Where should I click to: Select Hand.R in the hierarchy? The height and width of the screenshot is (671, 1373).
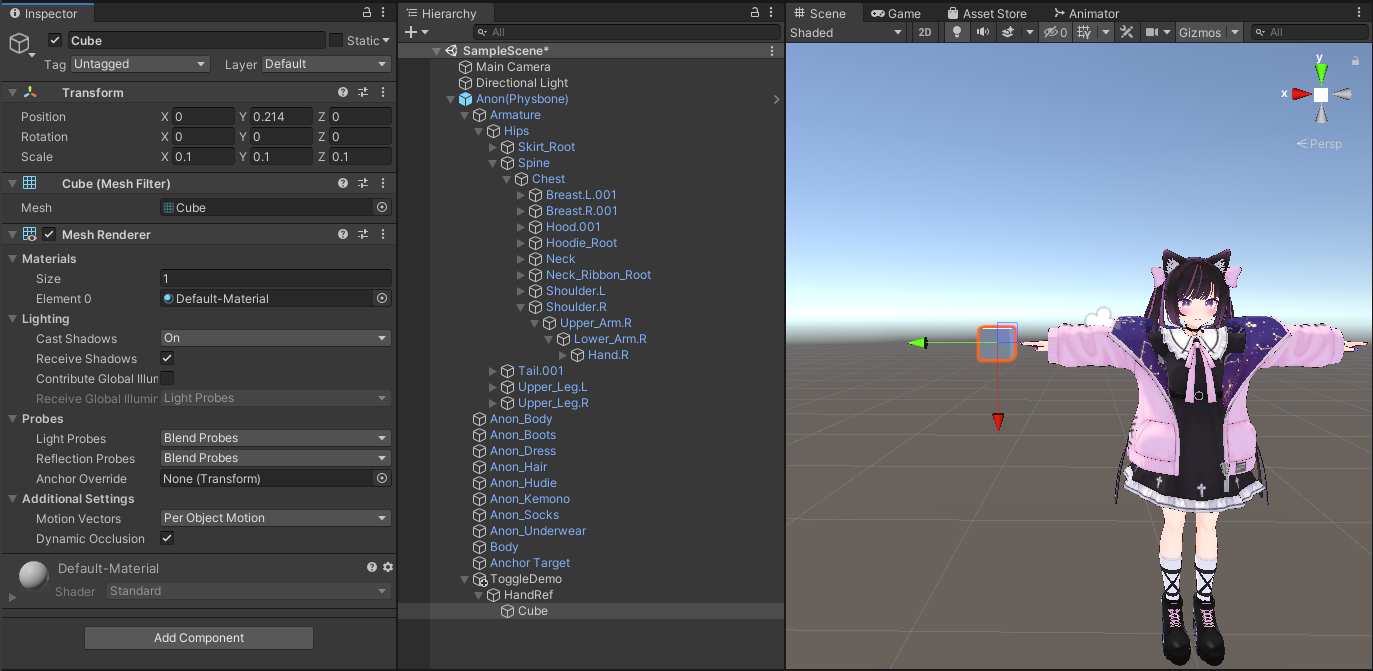(608, 355)
